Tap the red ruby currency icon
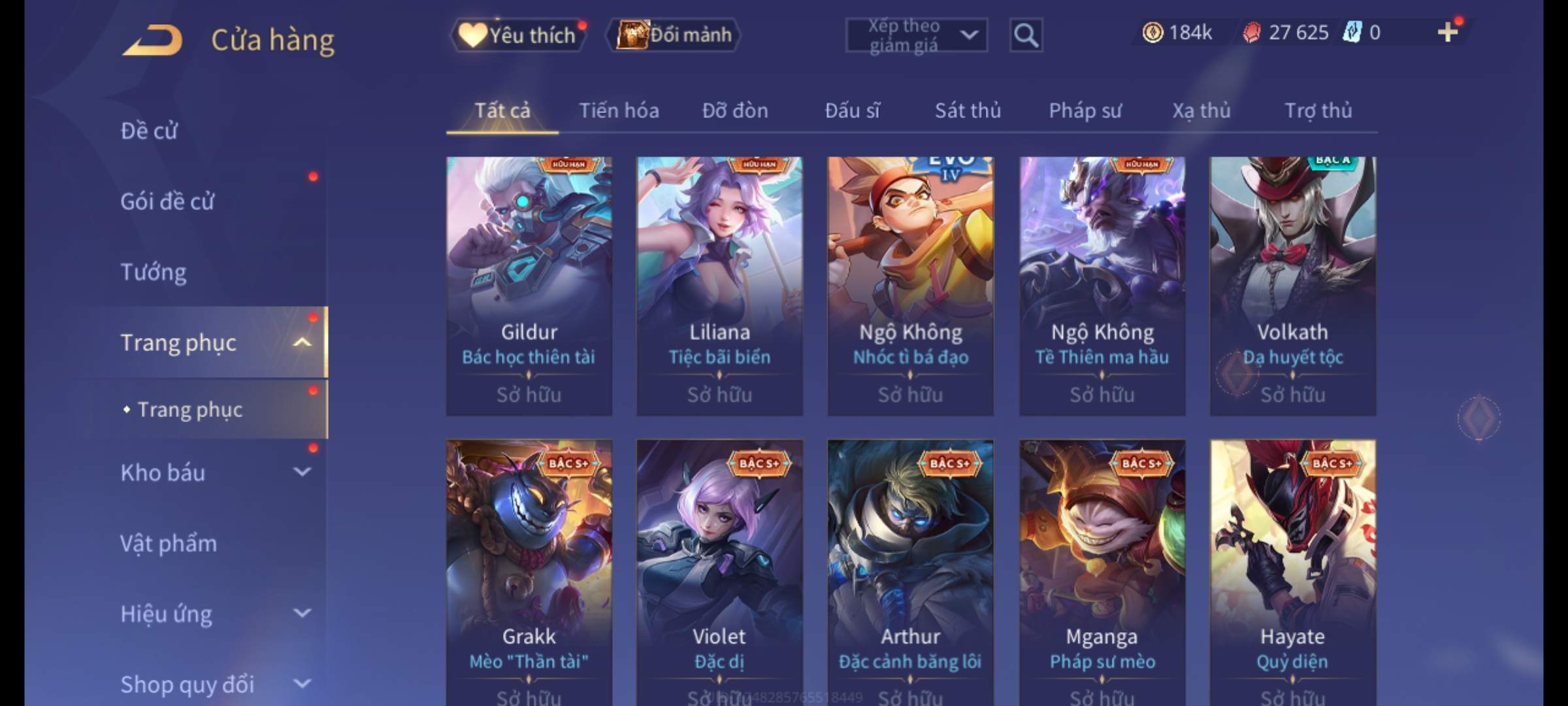Viewport: 1568px width, 706px height. (1252, 33)
